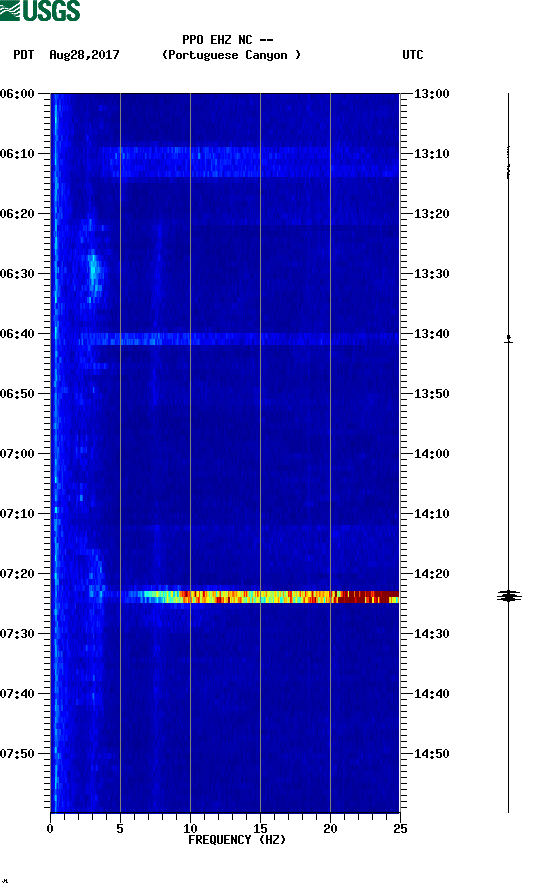Click the '06:00' PDT time label
This screenshot has width=552, height=892.
click(x=18, y=94)
